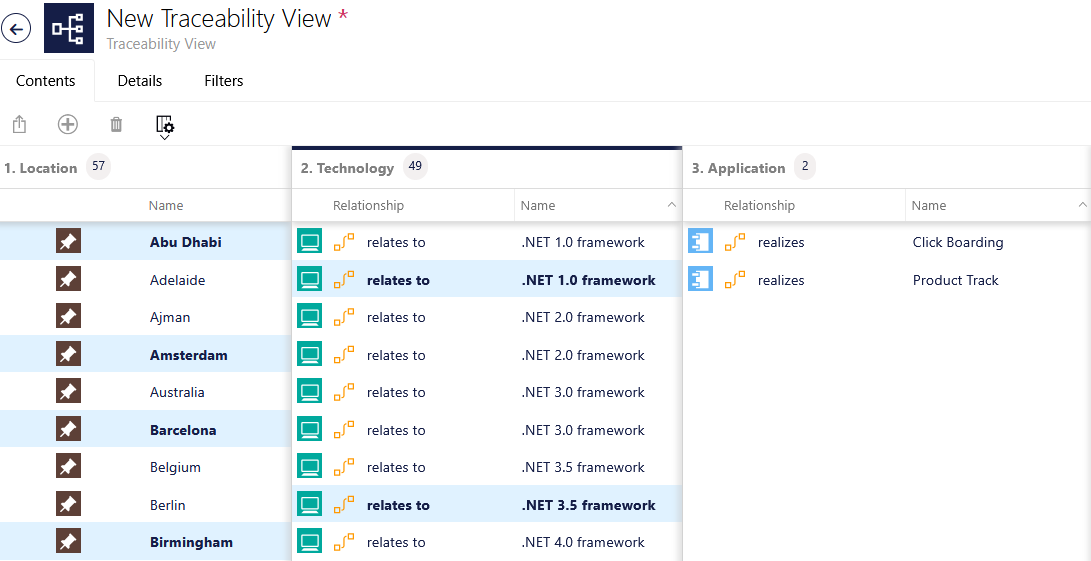Image resolution: width=1091 pixels, height=561 pixels.
Task: Select the bold .NET 3.5 framework name
Action: (589, 505)
